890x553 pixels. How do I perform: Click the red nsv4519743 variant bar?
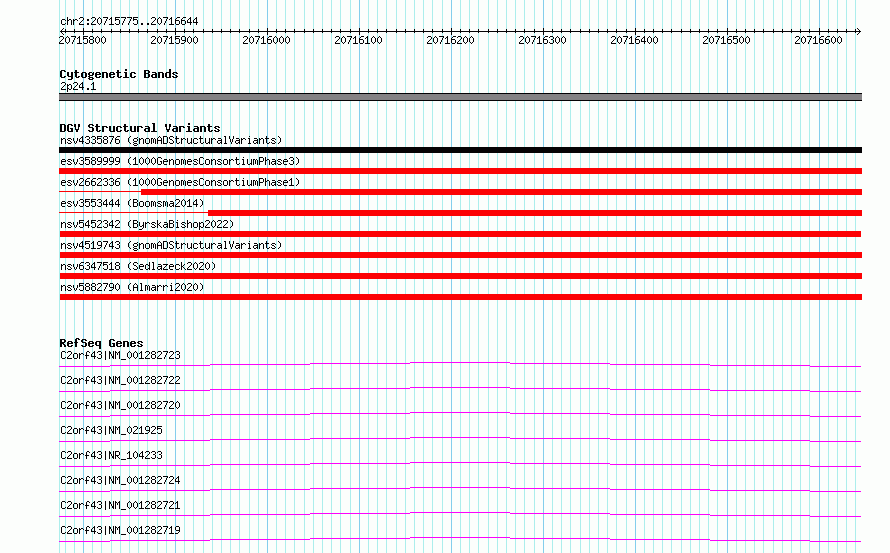pos(460,255)
